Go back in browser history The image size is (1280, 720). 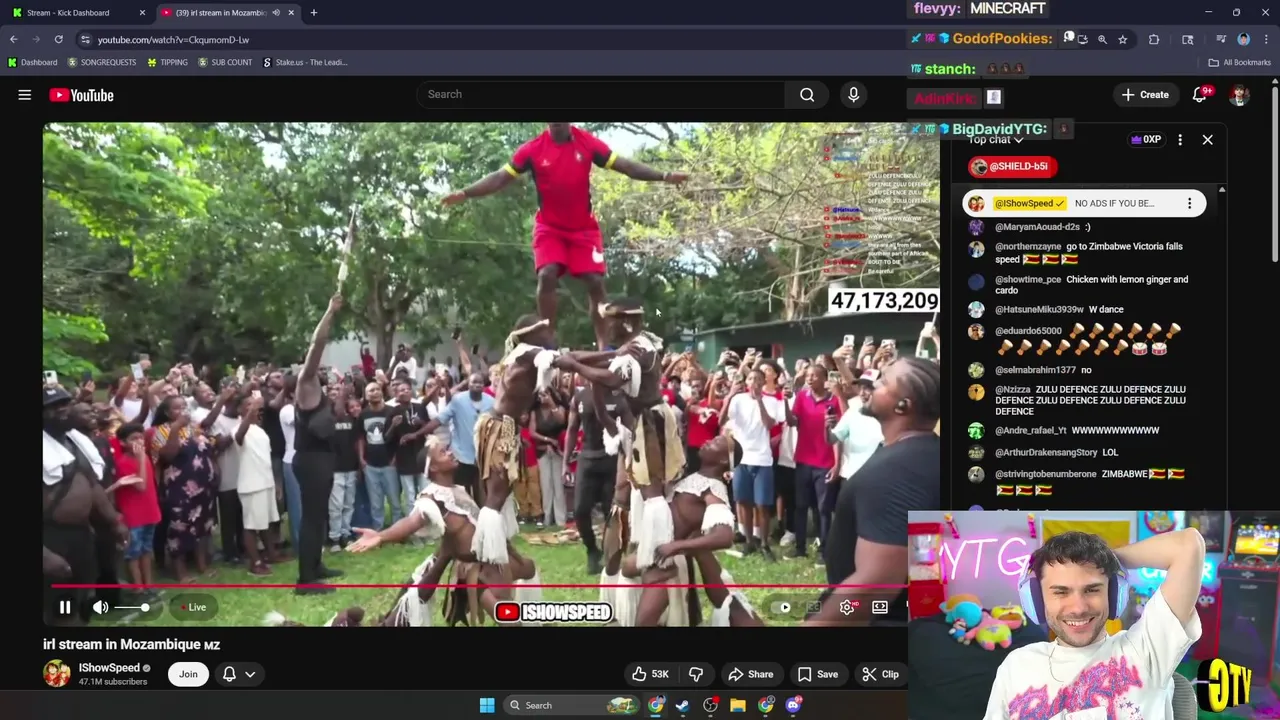(x=14, y=39)
